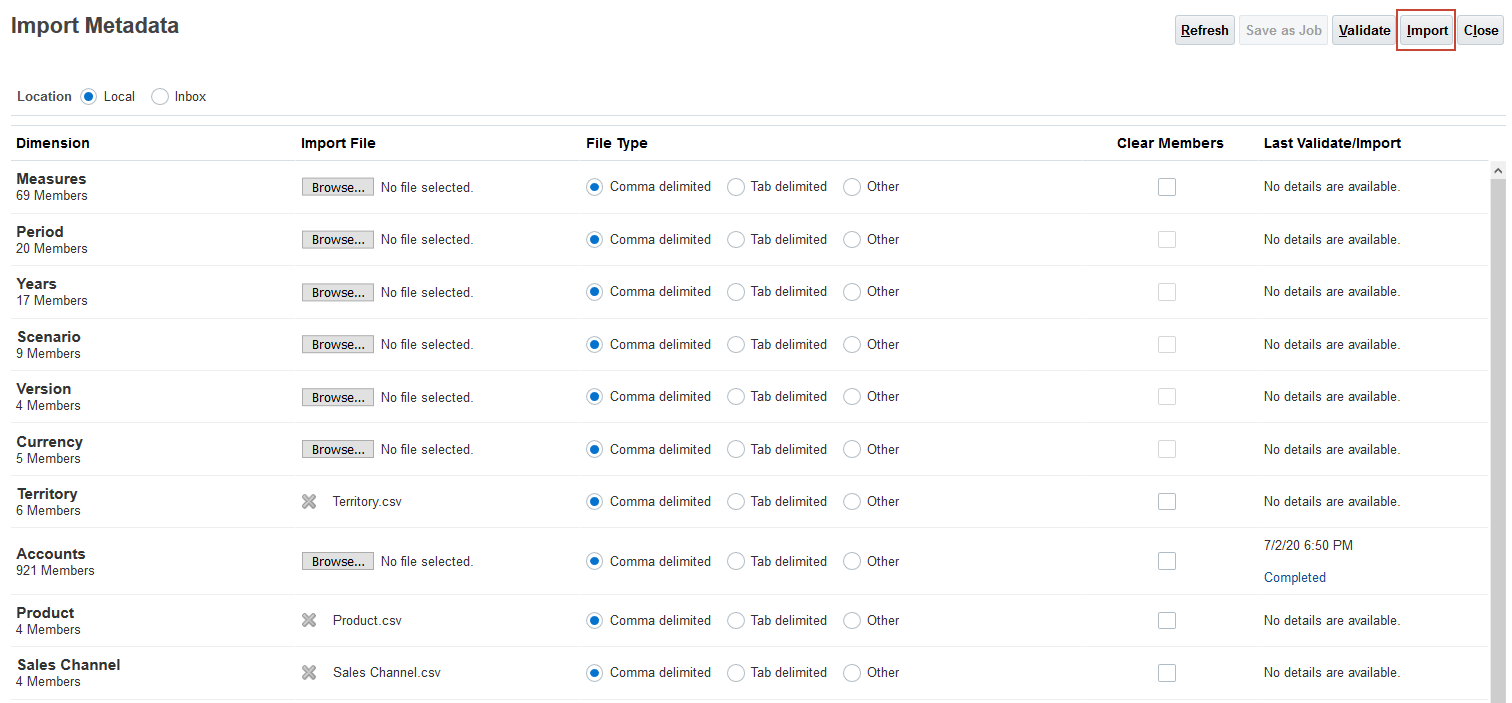Open the Completed status link for Accounts
1512x703 pixels.
[1294, 578]
